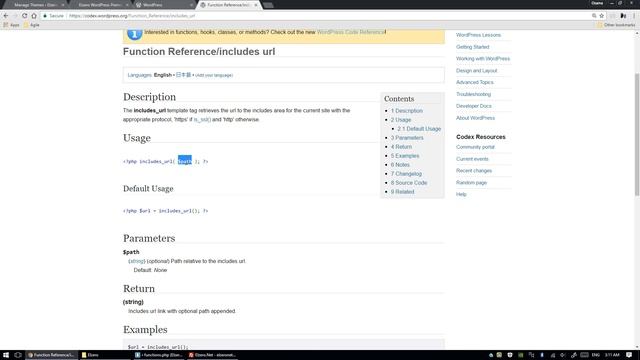
Task: Jump to 9 Related in Contents
Action: (x=402, y=191)
